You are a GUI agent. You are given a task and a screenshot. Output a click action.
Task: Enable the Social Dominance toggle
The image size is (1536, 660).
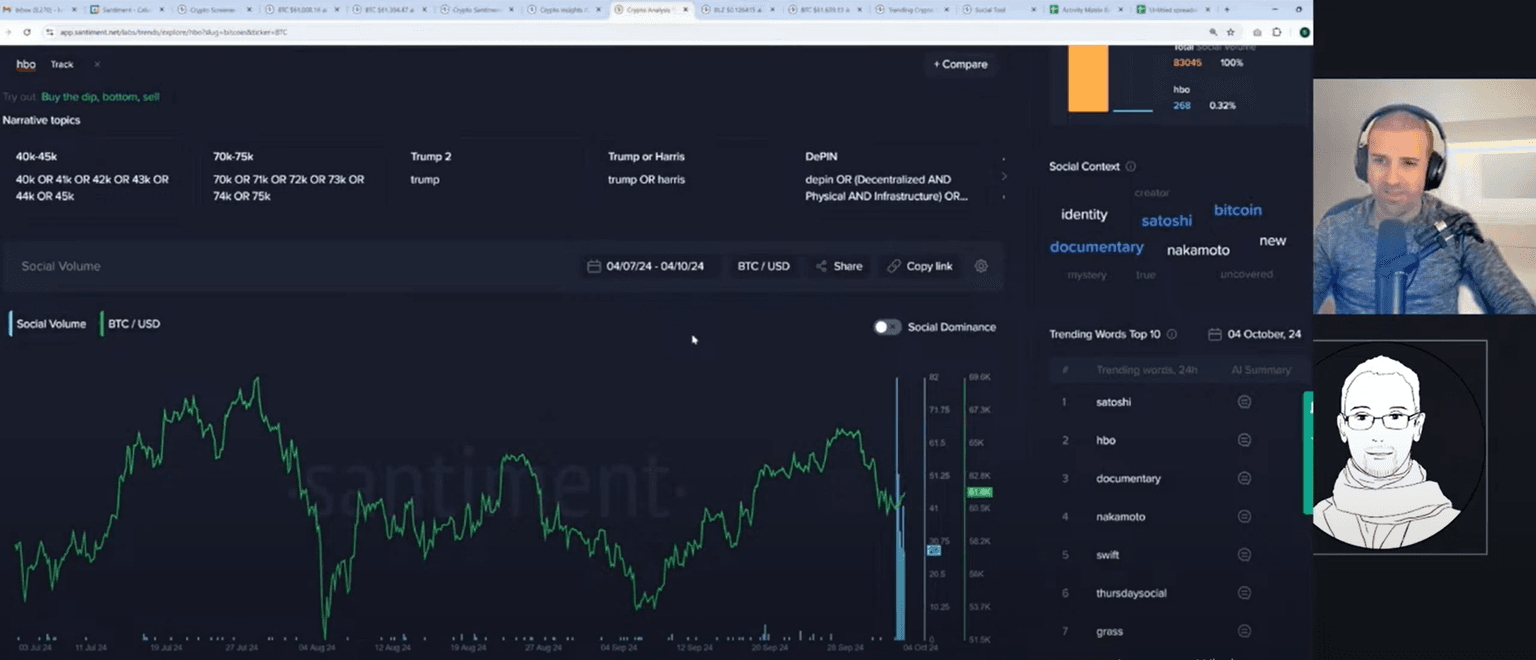pos(887,327)
